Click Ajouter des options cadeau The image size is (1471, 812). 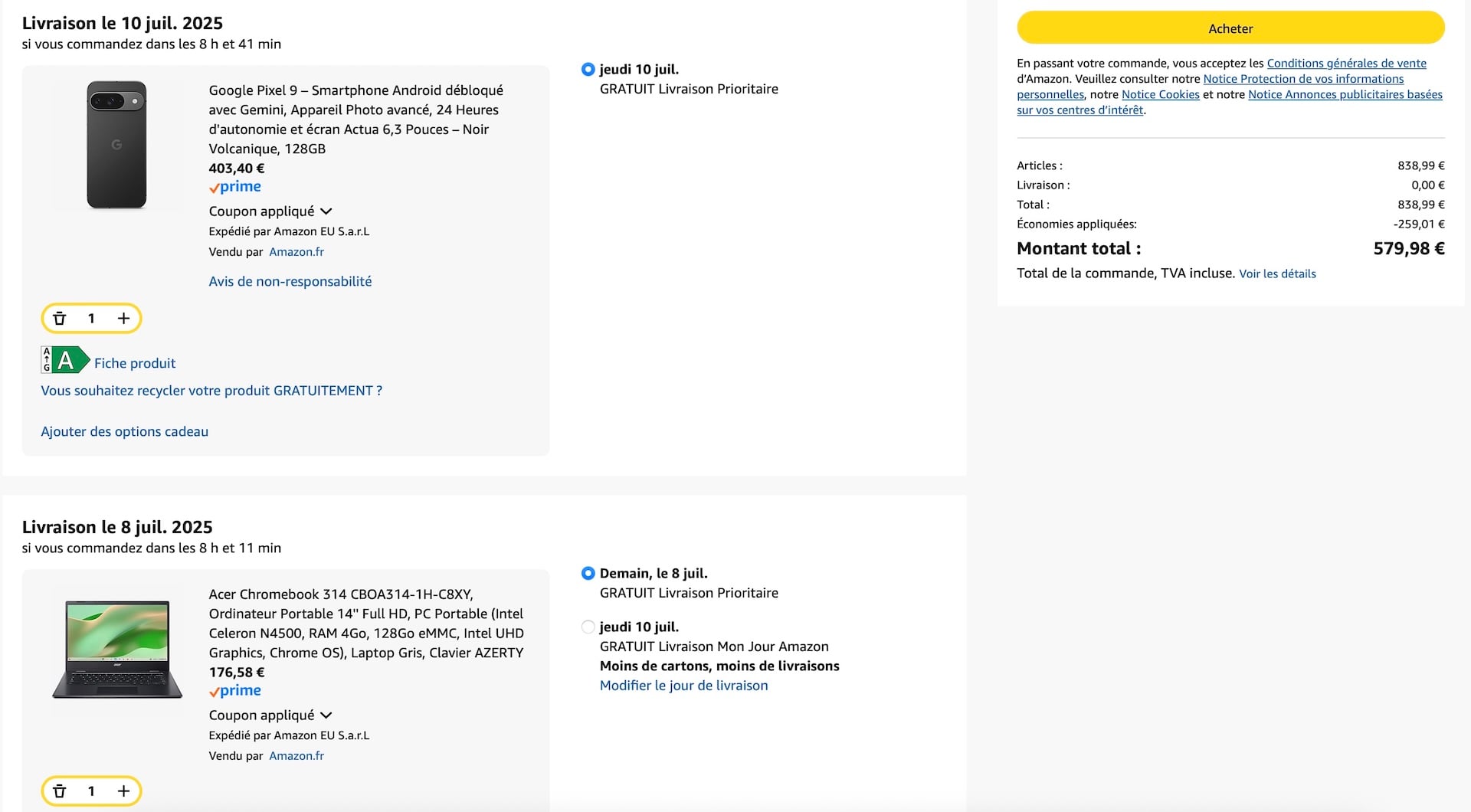[x=124, y=432]
